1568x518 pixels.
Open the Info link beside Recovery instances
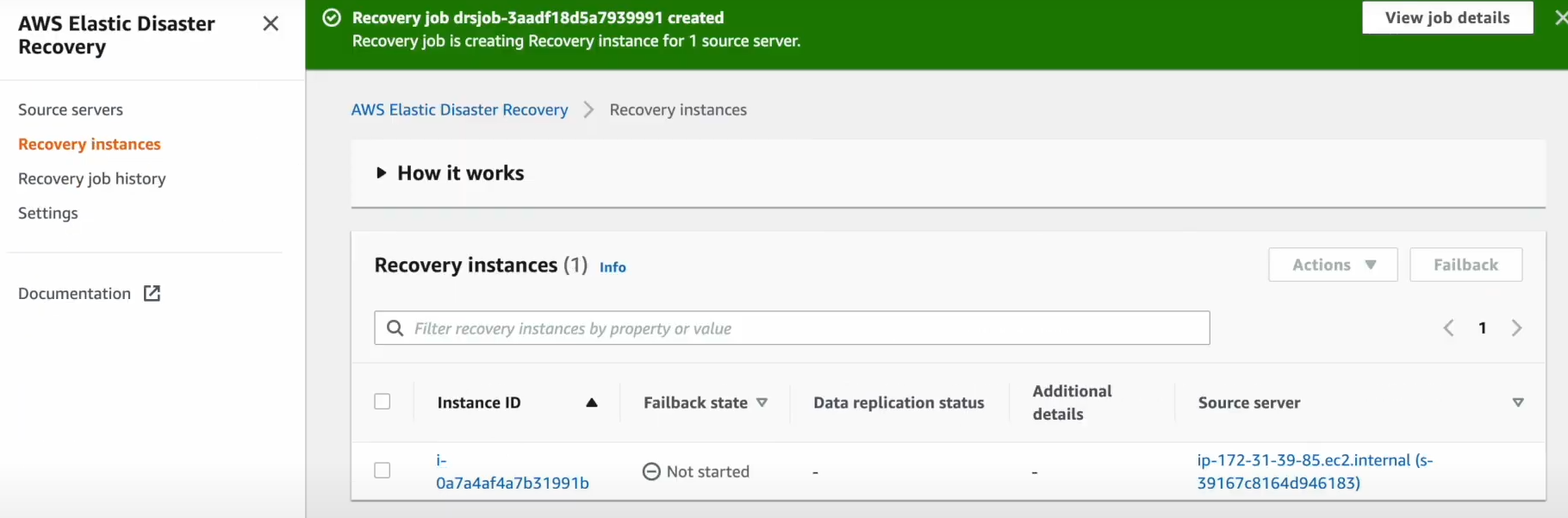pyautogui.click(x=613, y=267)
